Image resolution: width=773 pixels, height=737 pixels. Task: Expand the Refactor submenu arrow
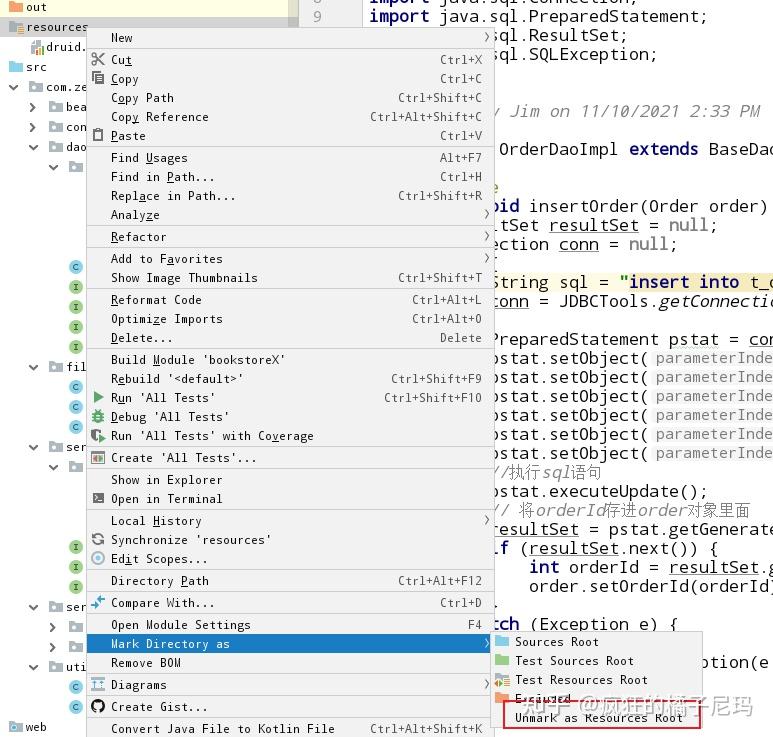pyautogui.click(x=486, y=236)
